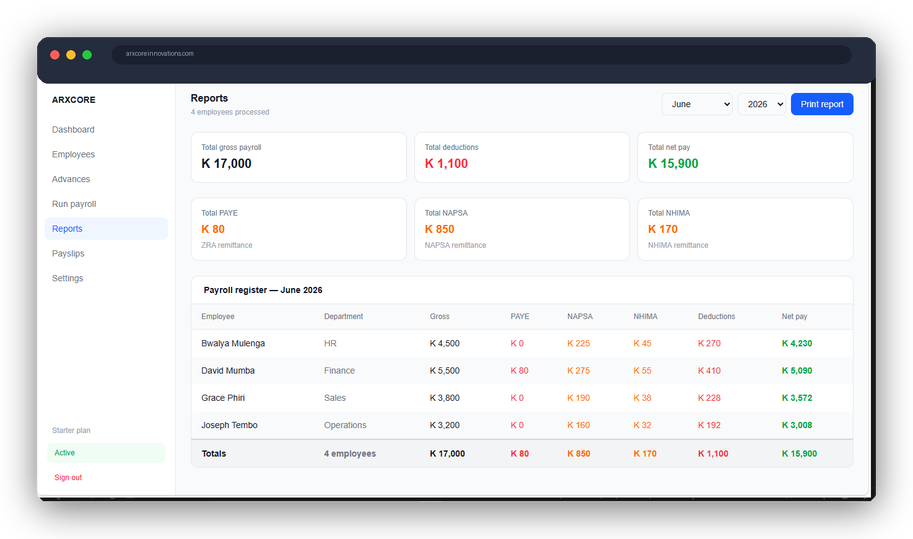The image size is (913, 539).
Task: Select the Grace Phiri employee name
Action: pyautogui.click(x=223, y=398)
